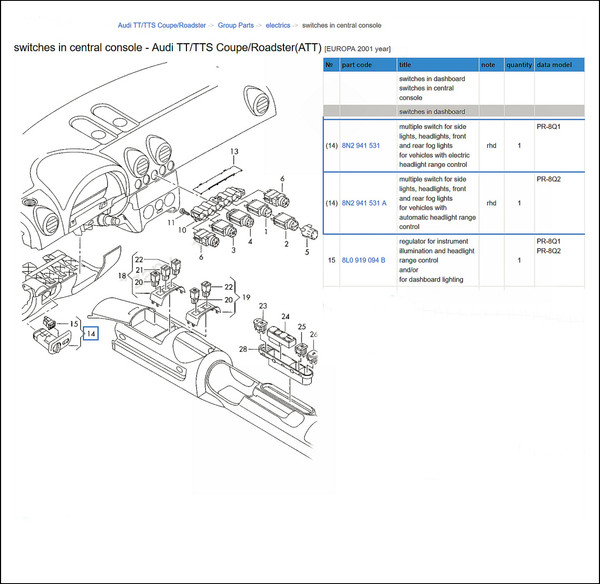Image resolution: width=600 pixels, height=584 pixels.
Task: Open part code 8N2 941 531
Action: click(361, 146)
